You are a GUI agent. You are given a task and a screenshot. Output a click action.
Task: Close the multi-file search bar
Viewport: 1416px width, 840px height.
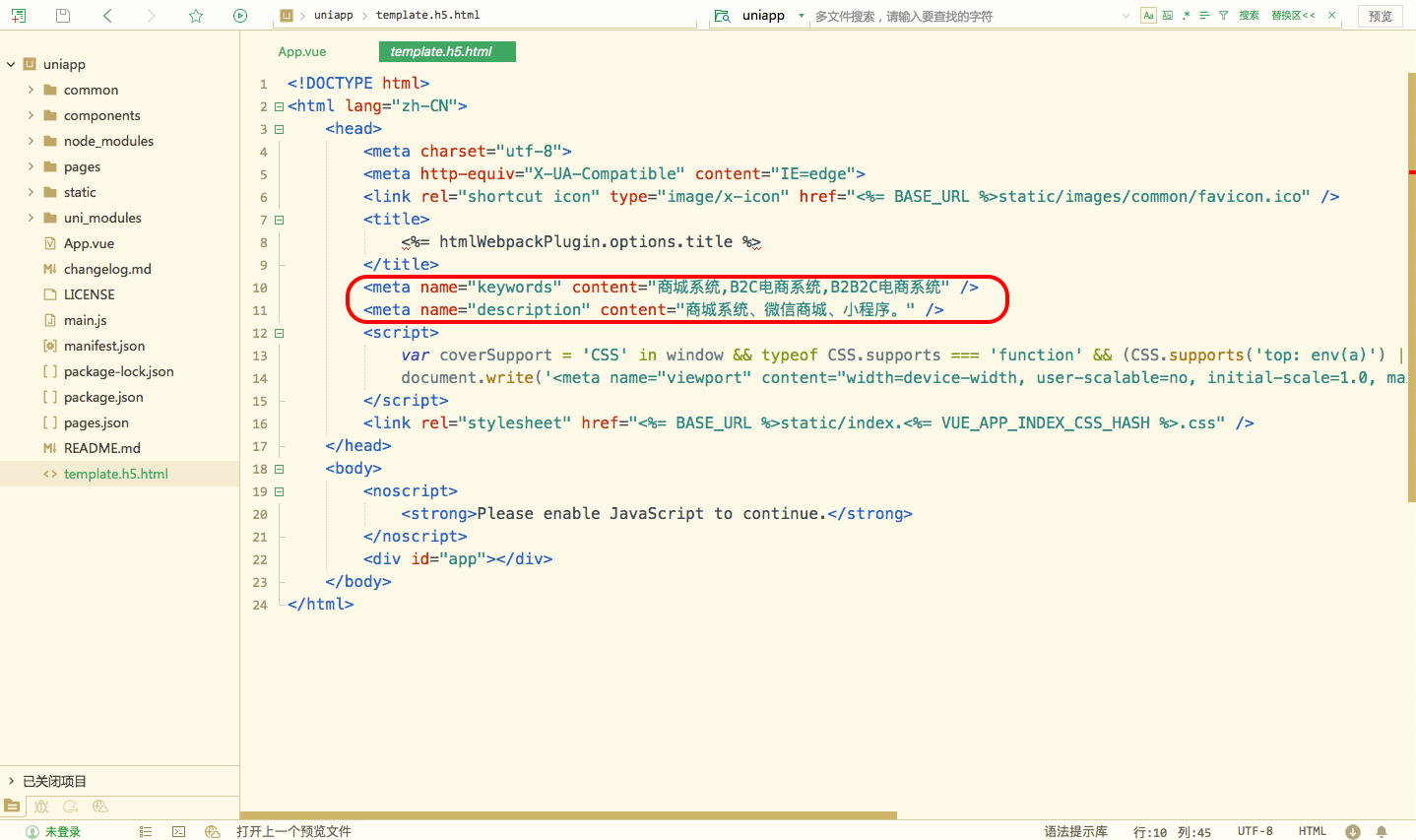[x=1332, y=16]
